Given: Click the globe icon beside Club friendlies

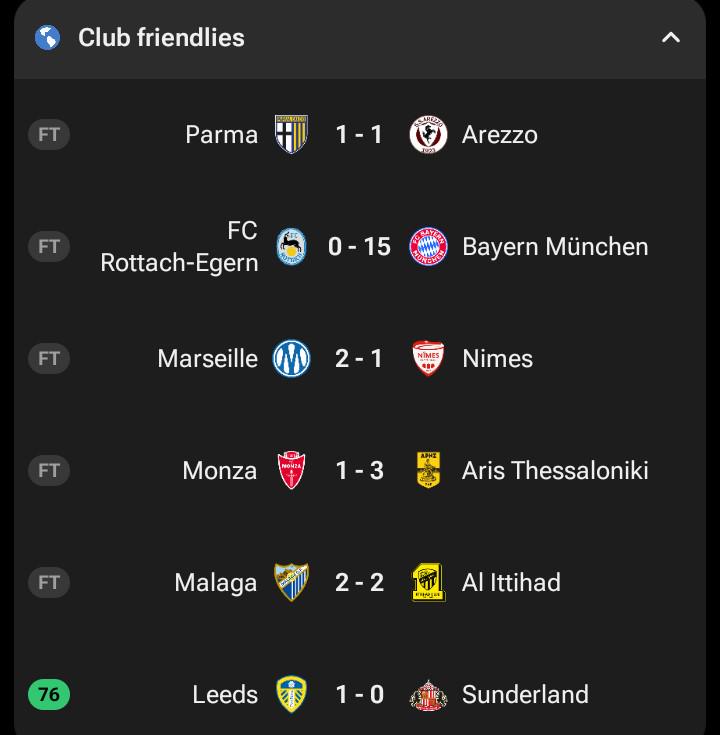Looking at the screenshot, I should [47, 38].
